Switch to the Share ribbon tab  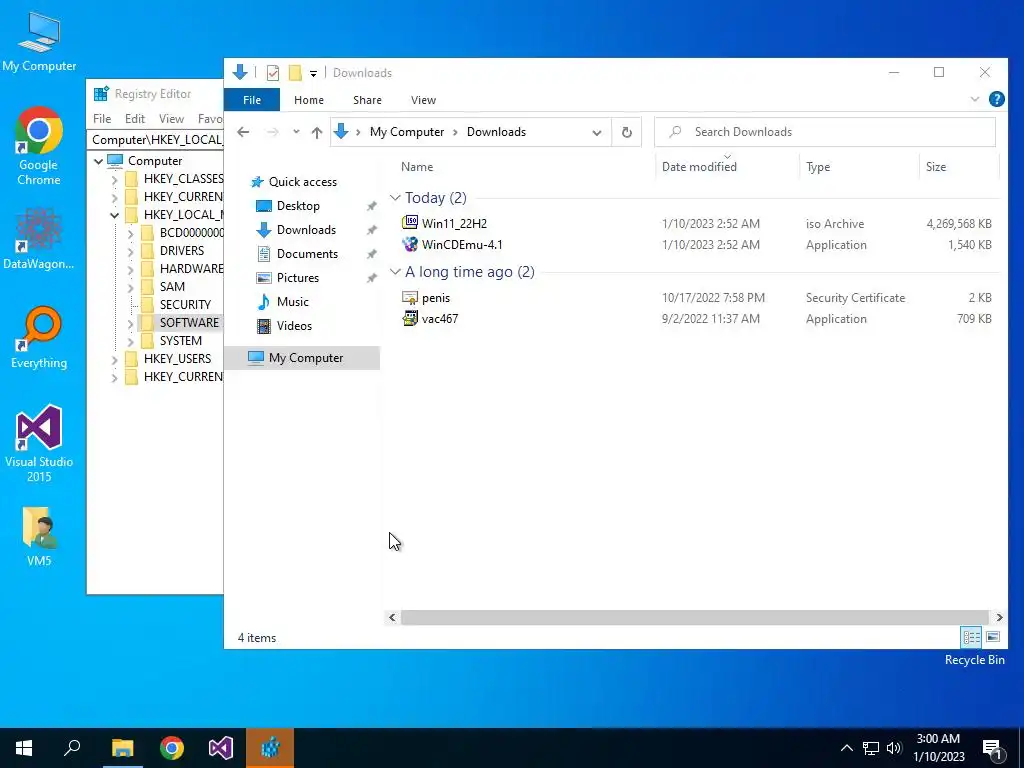pyautogui.click(x=367, y=100)
